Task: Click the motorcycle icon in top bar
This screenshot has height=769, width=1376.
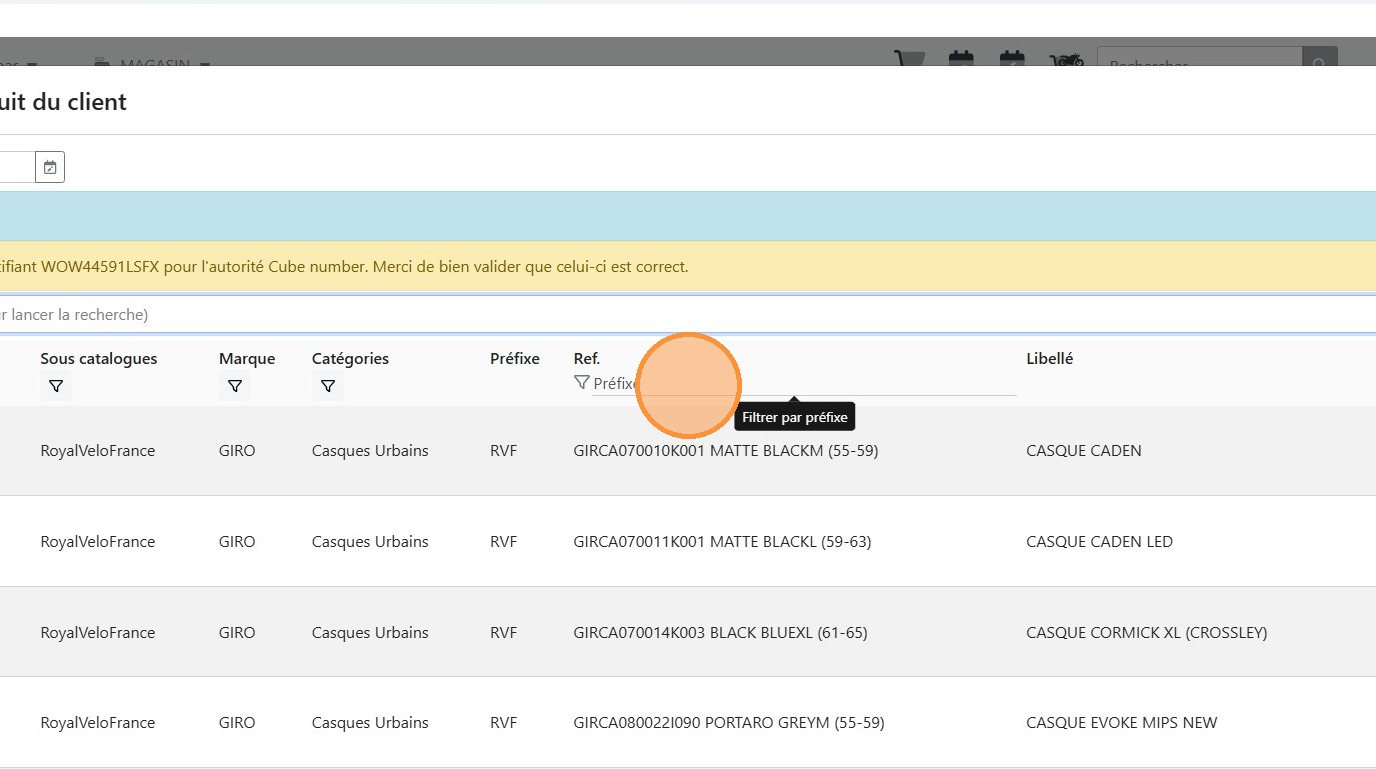Action: [1067, 60]
